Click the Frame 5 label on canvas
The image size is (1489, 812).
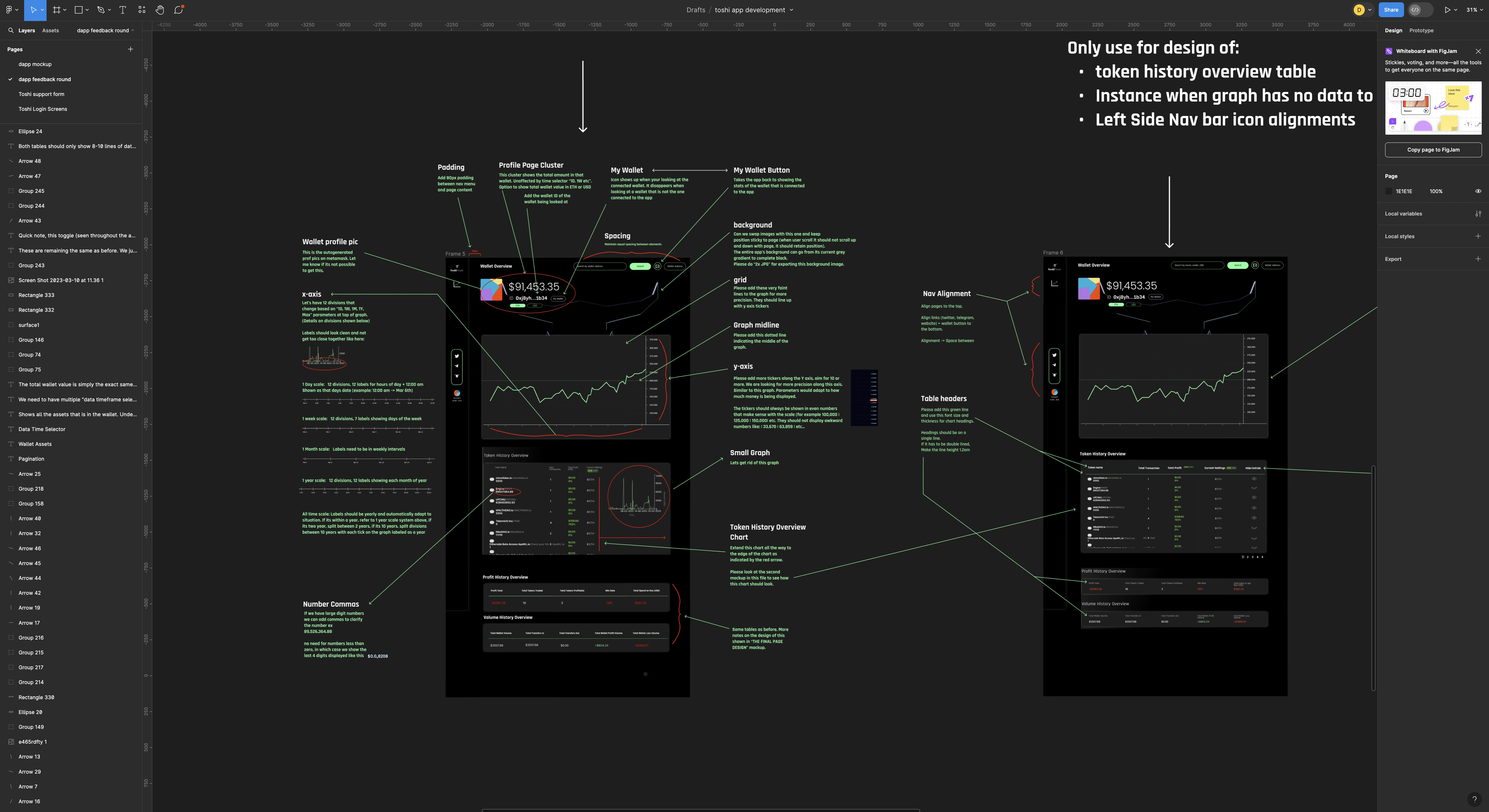pos(455,254)
